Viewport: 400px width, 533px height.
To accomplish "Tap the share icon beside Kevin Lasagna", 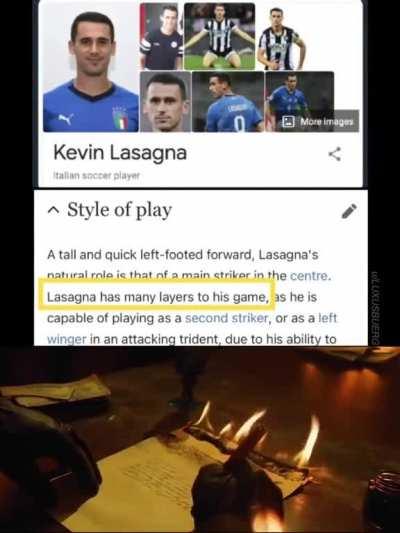I will click(x=335, y=154).
